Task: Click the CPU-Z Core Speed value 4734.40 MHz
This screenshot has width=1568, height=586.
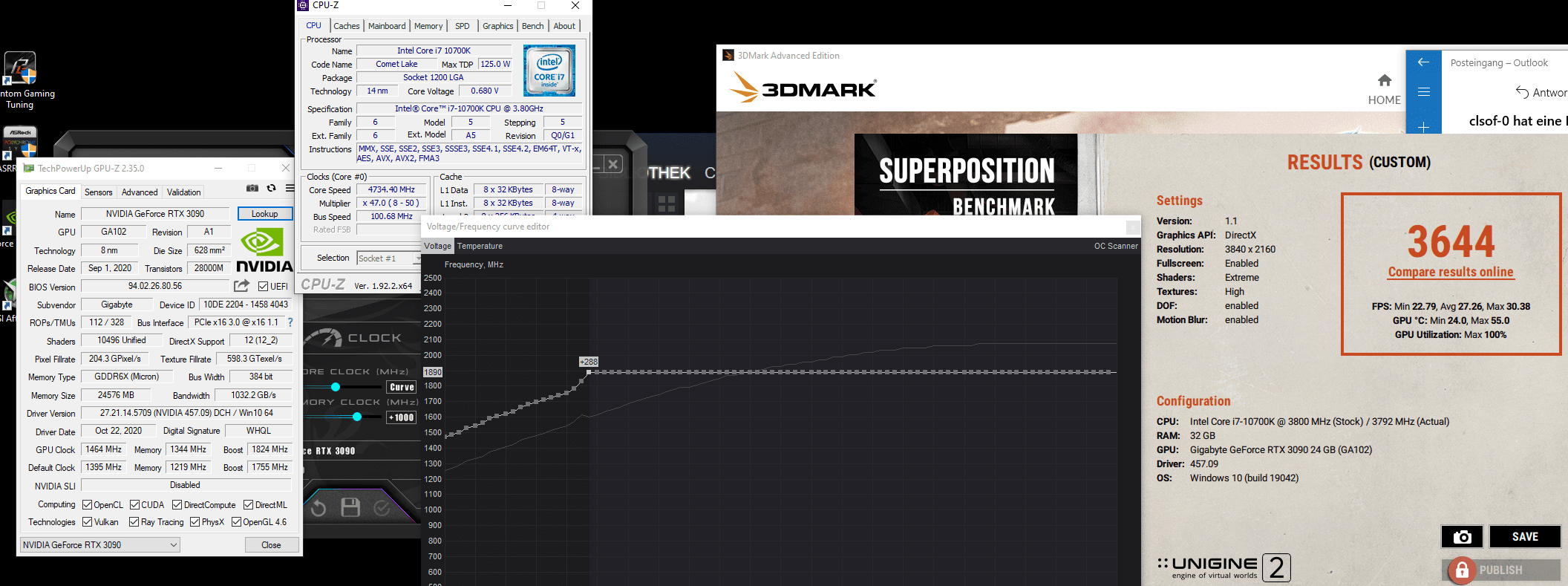Action: point(391,189)
